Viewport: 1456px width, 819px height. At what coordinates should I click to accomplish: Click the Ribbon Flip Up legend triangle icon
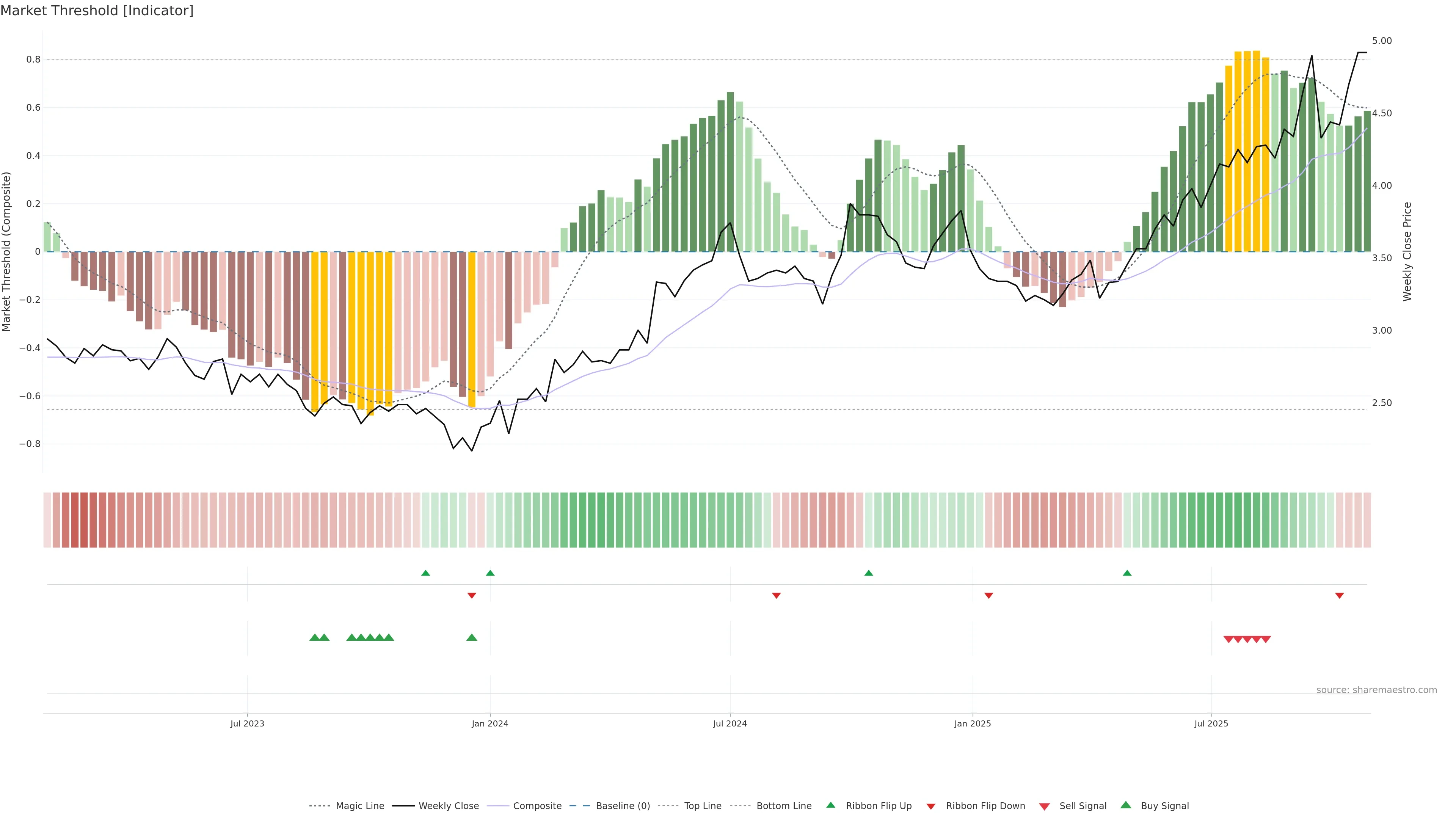click(x=830, y=805)
